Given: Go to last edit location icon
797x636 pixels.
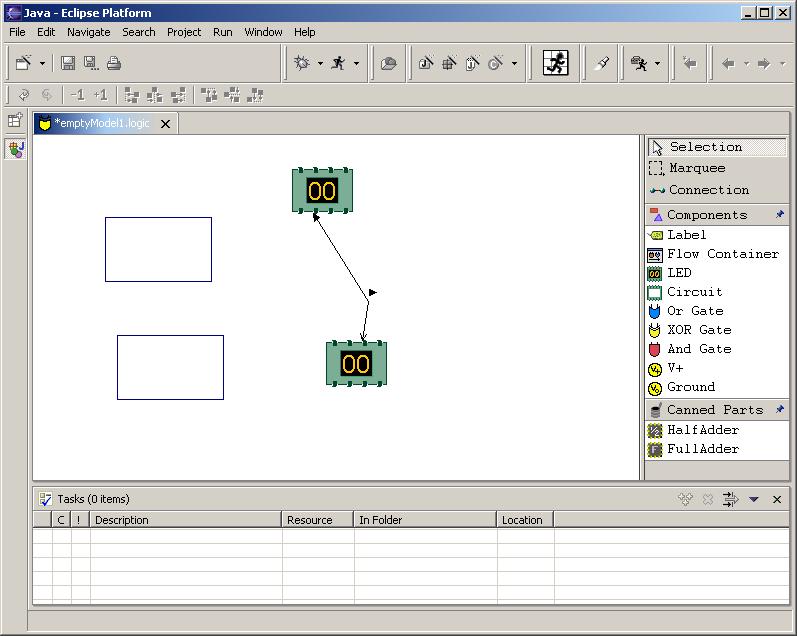Looking at the screenshot, I should pyautogui.click(x=690, y=63).
